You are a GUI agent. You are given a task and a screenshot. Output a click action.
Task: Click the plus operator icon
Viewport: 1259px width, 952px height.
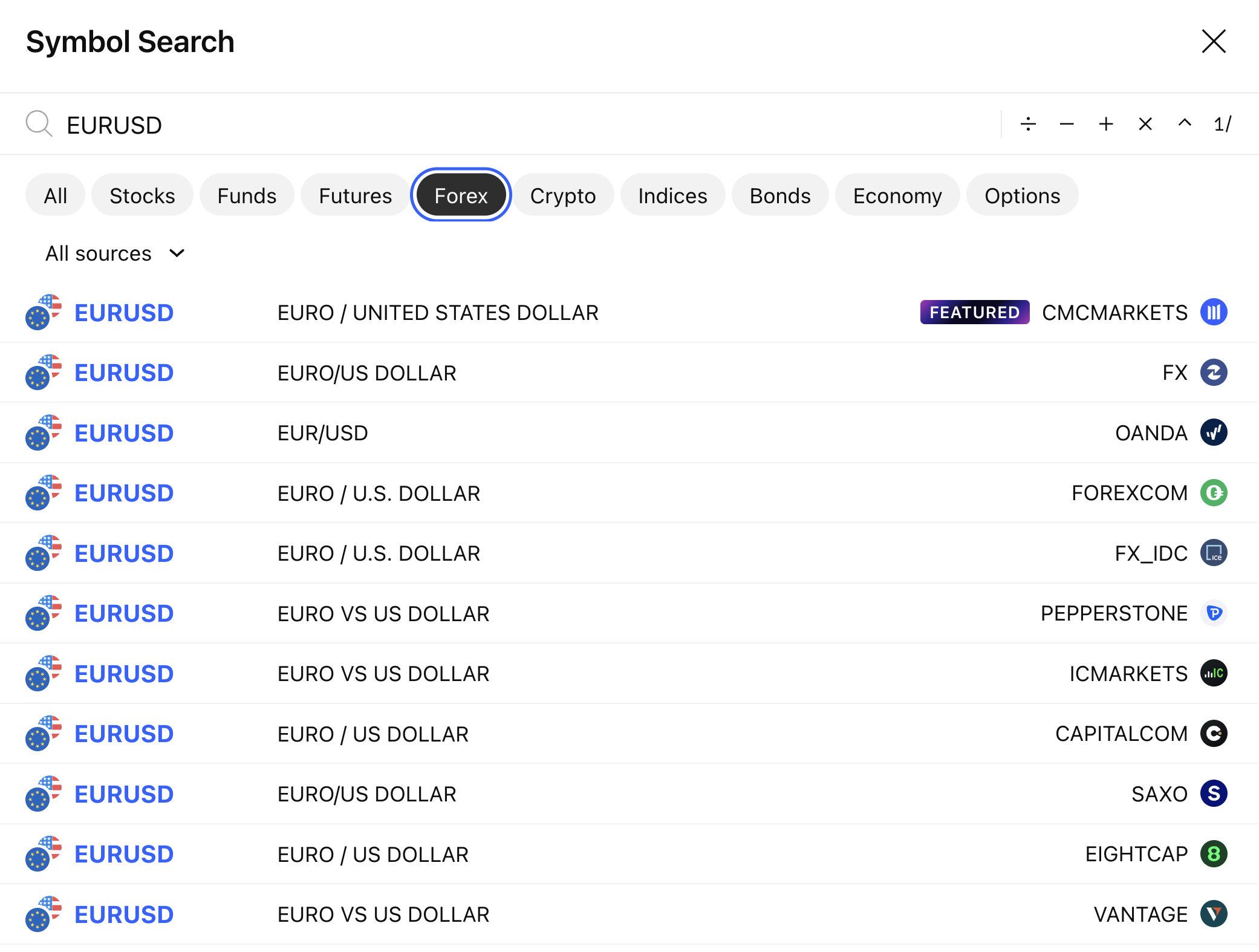tap(1106, 124)
